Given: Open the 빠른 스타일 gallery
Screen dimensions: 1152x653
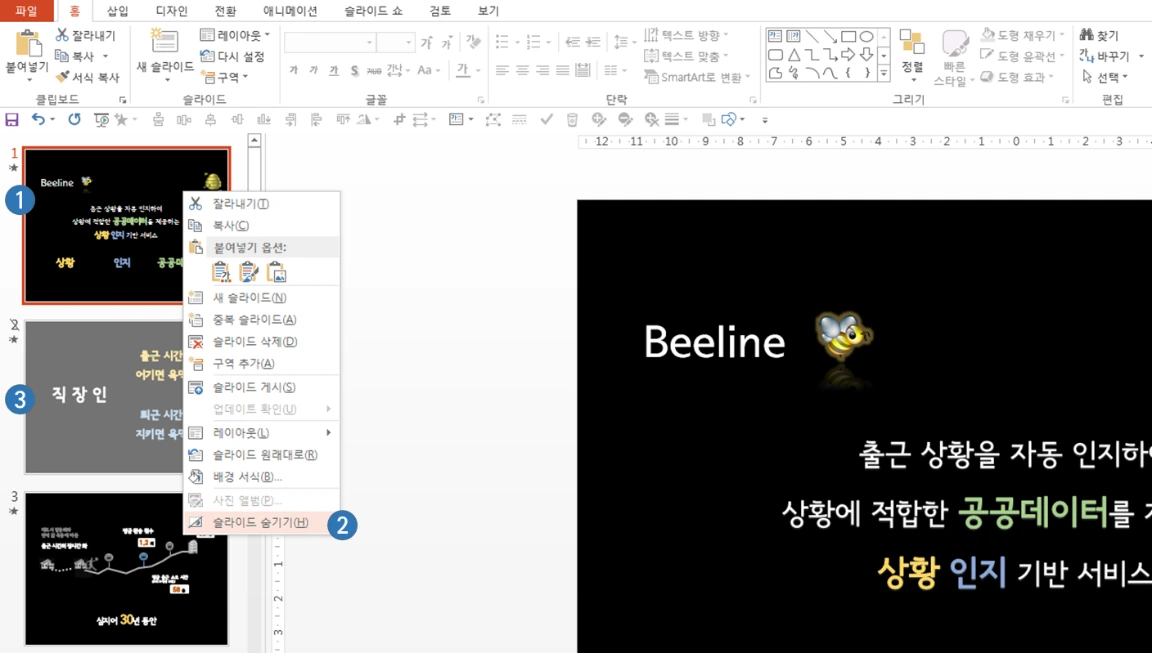Looking at the screenshot, I should (954, 59).
